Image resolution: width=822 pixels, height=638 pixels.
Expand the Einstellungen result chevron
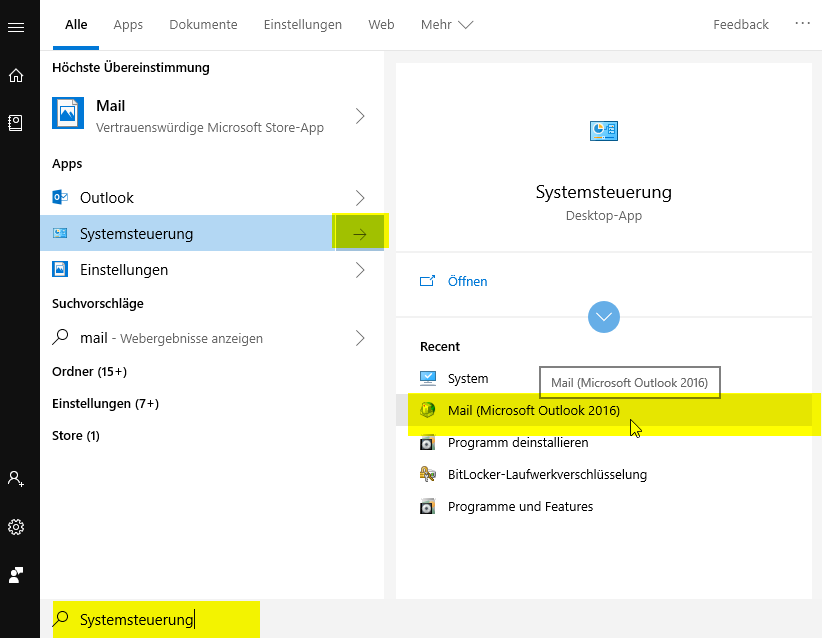pyautogui.click(x=360, y=270)
